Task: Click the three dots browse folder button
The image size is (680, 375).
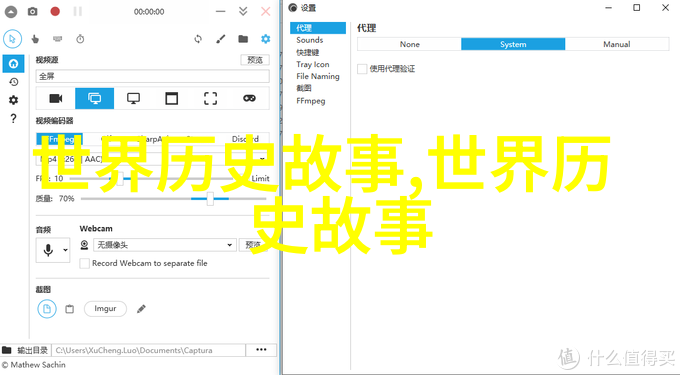Action: 261,350
